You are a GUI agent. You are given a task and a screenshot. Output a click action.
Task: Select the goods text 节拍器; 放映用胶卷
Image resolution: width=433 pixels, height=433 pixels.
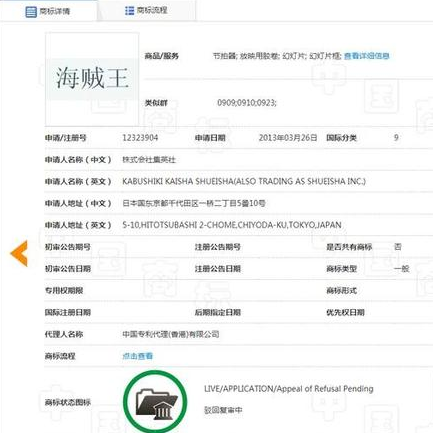point(246,56)
